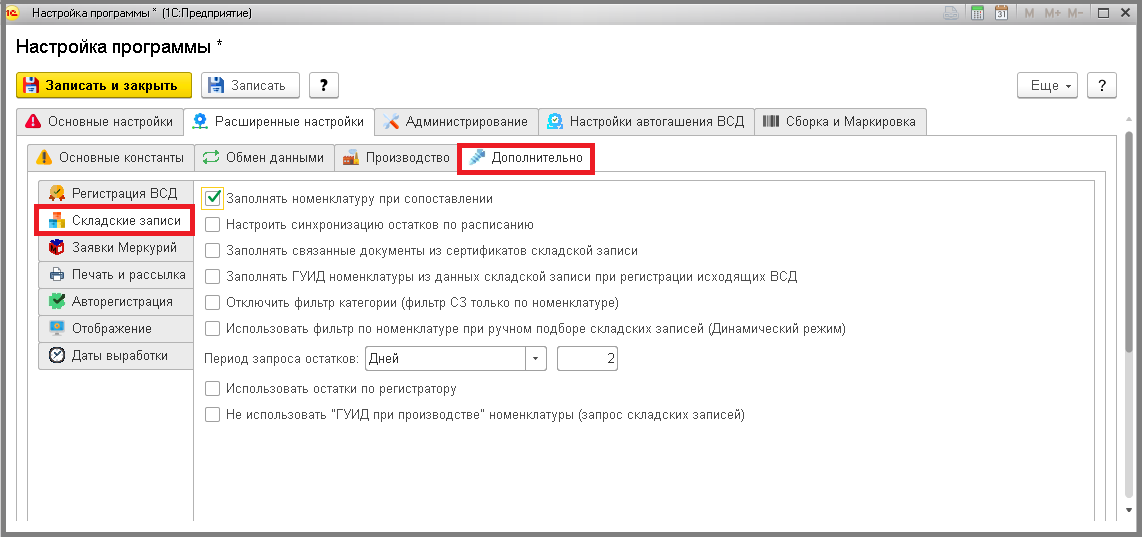Enable Настроить синхронизацию остатков по расписанию
Screen dimensions: 1142x537
[212, 224]
